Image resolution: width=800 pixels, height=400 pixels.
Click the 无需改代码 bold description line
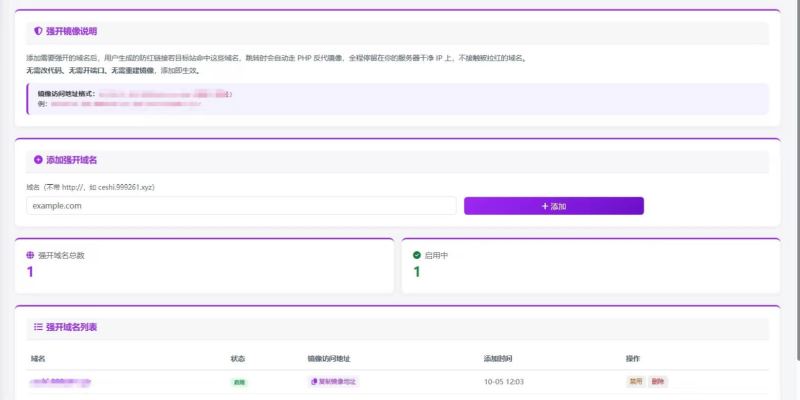click(x=112, y=70)
